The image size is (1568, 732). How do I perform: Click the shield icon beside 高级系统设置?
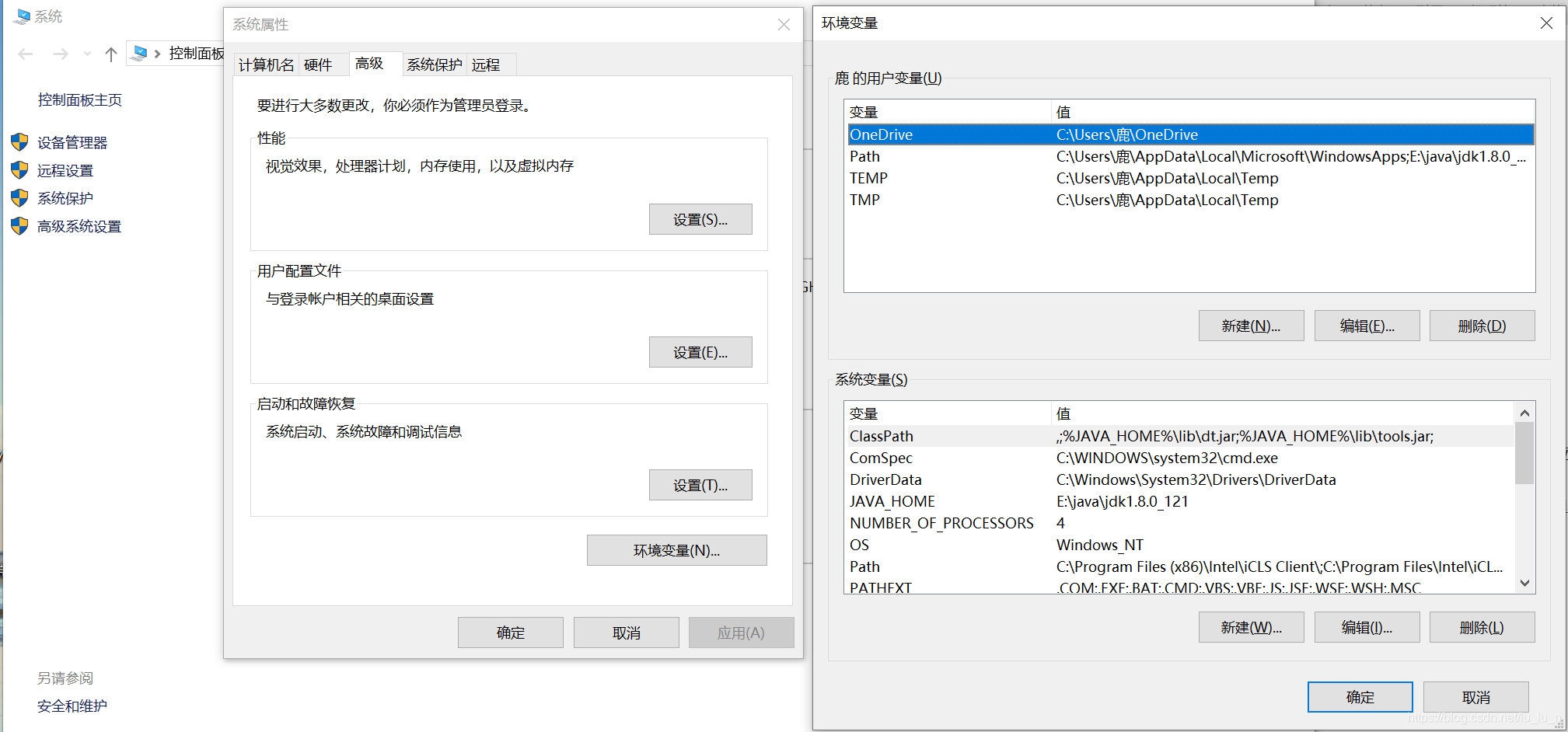click(x=19, y=226)
